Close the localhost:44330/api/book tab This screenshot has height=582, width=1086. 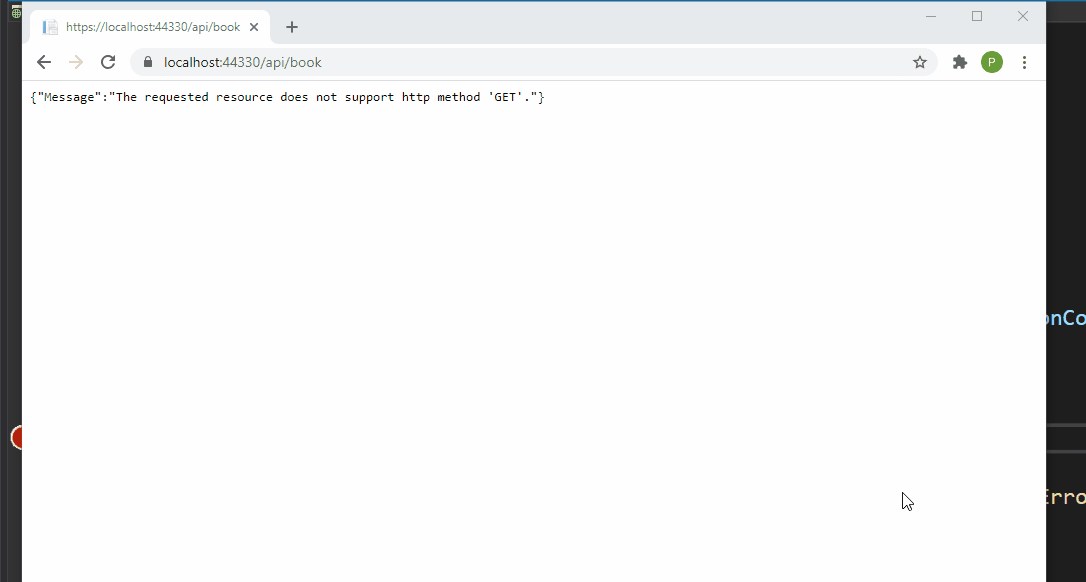coord(253,27)
